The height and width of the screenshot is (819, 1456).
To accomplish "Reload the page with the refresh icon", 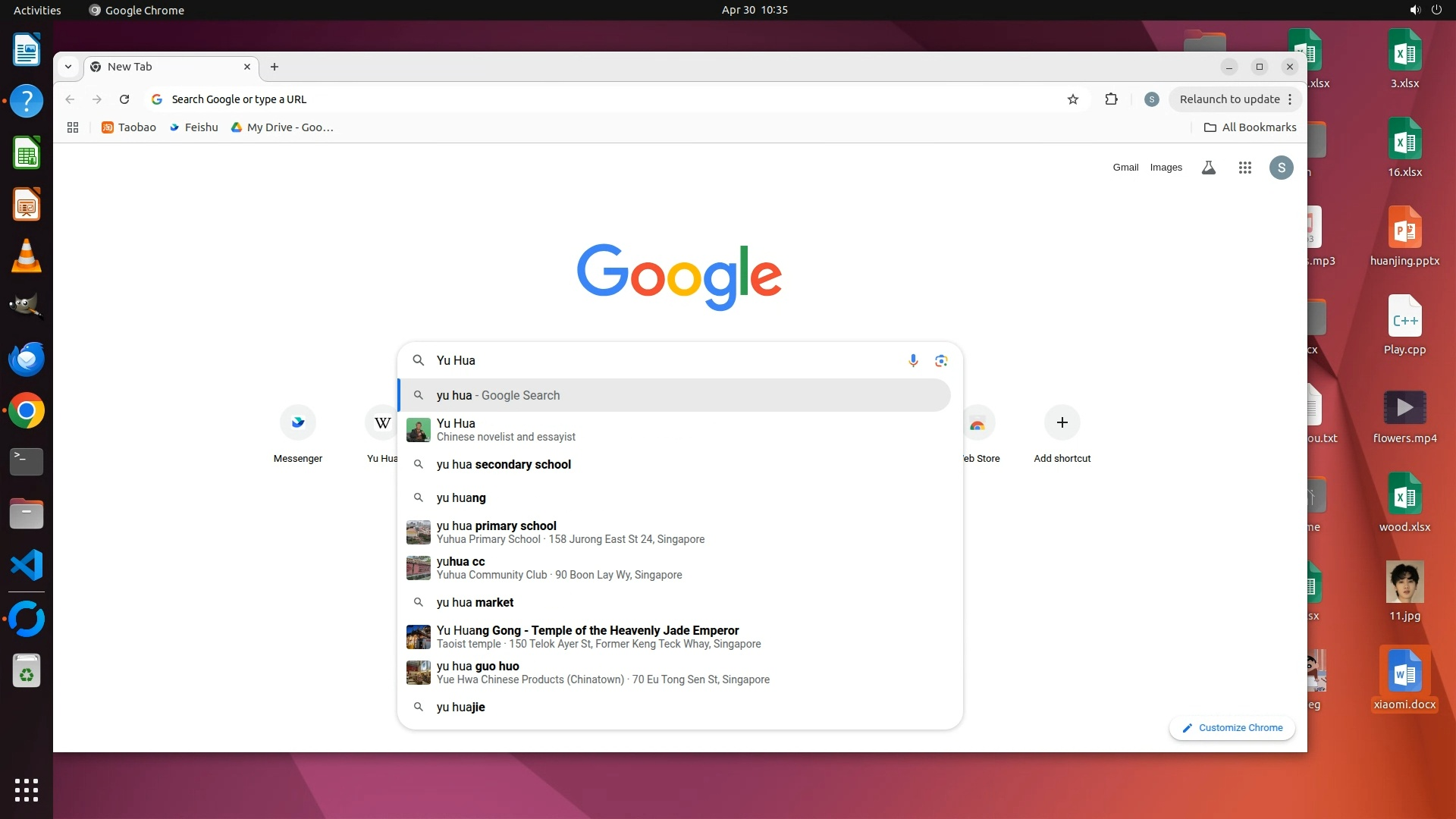I will coord(124,99).
